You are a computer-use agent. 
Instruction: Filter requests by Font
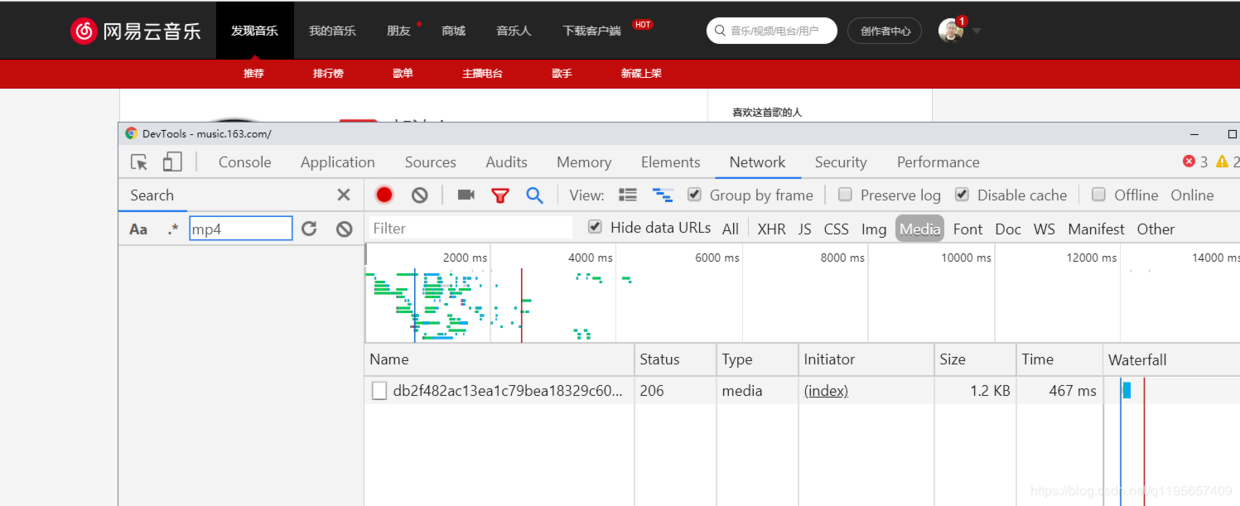[x=968, y=229]
